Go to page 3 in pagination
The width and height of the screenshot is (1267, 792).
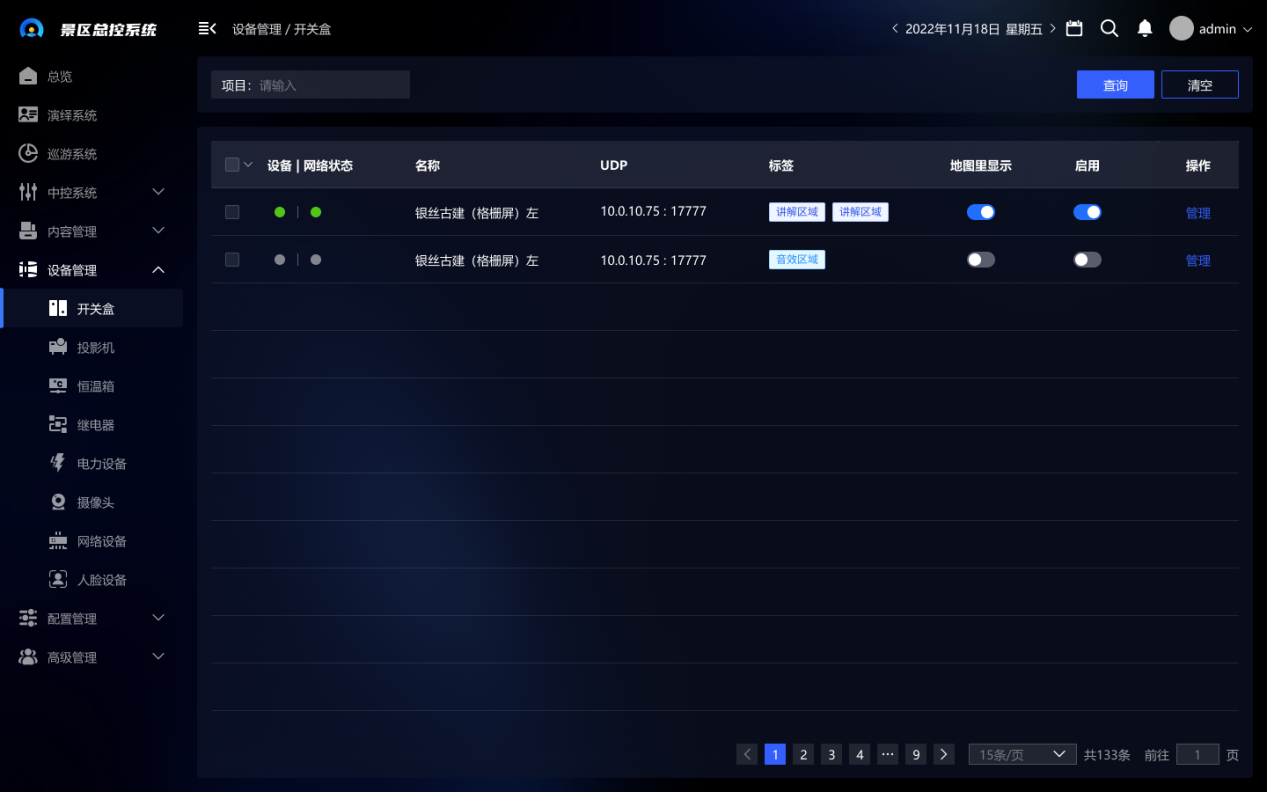(x=831, y=755)
